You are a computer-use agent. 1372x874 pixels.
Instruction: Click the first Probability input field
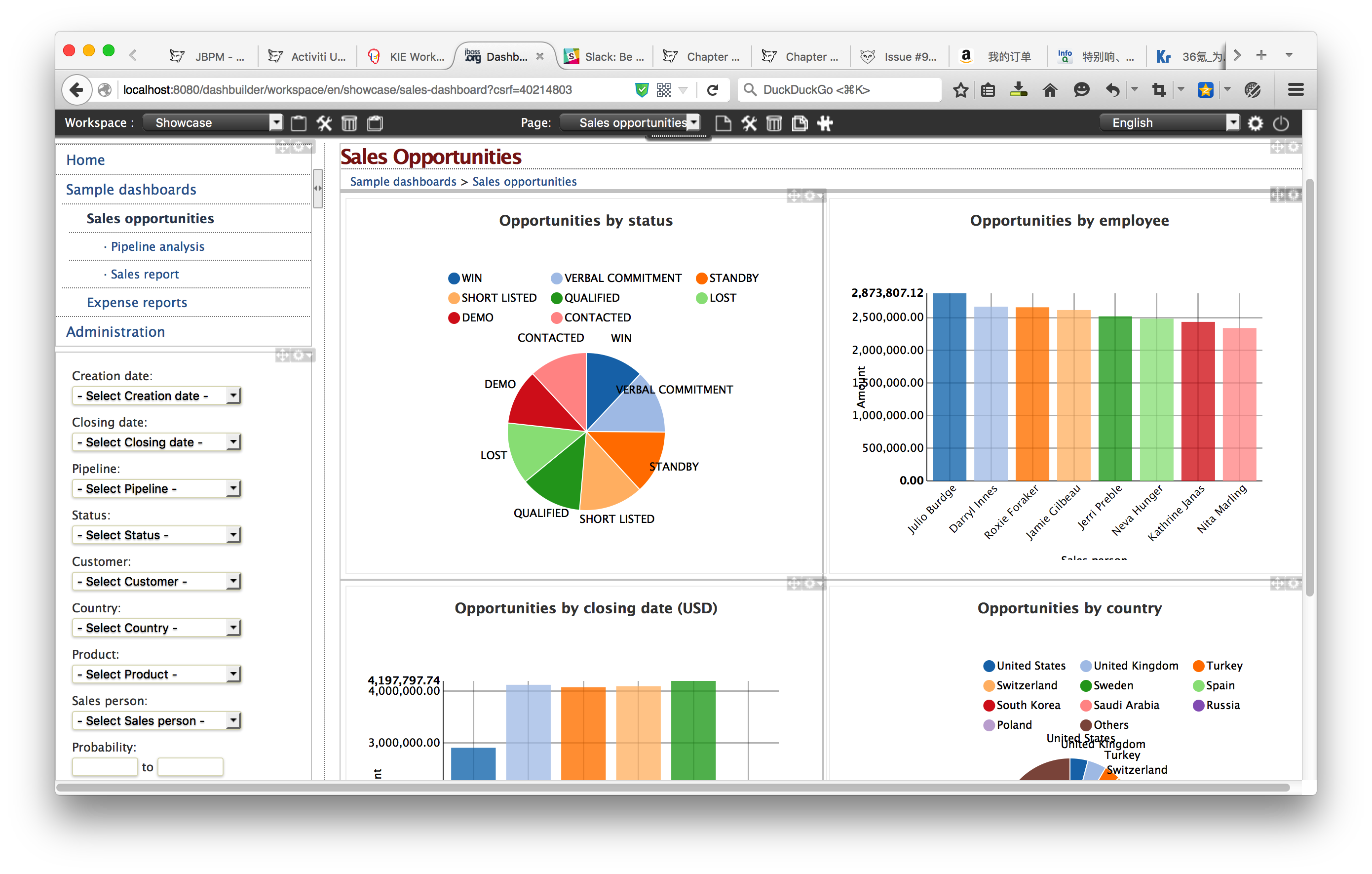(x=105, y=767)
